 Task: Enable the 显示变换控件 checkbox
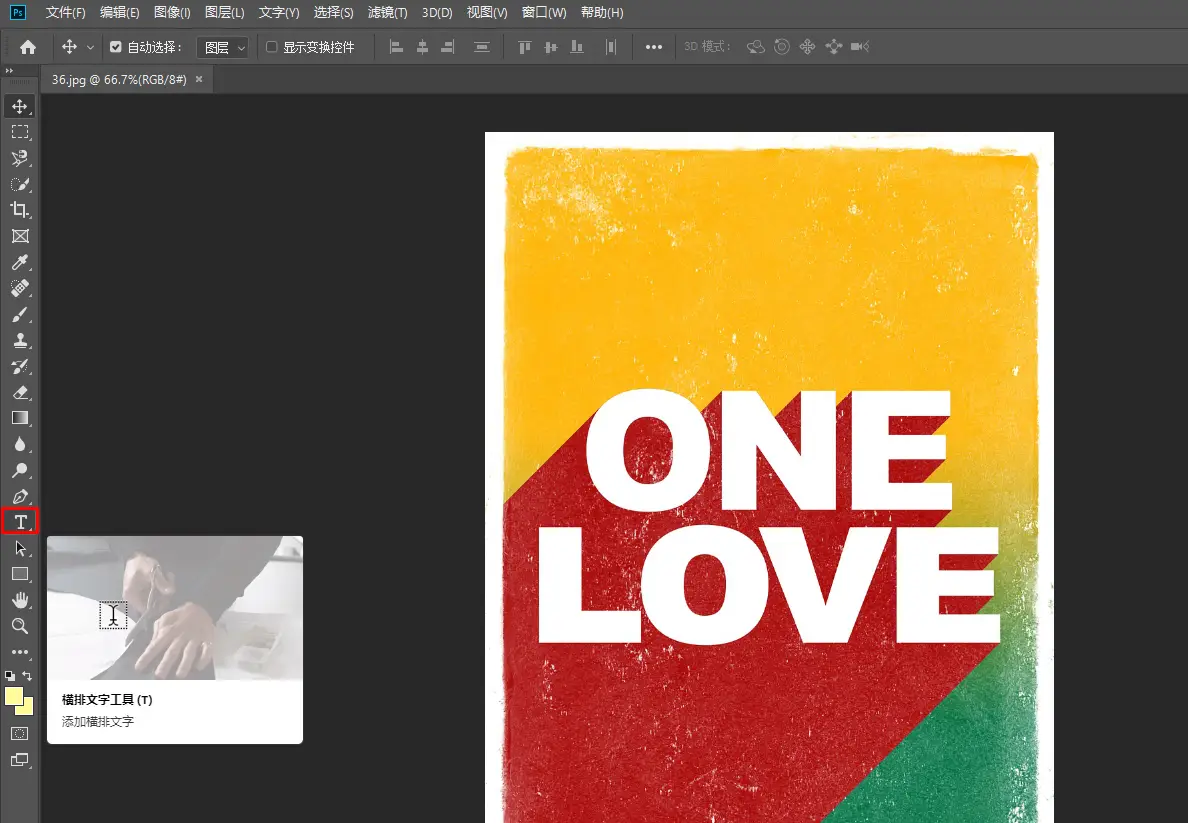click(x=272, y=47)
